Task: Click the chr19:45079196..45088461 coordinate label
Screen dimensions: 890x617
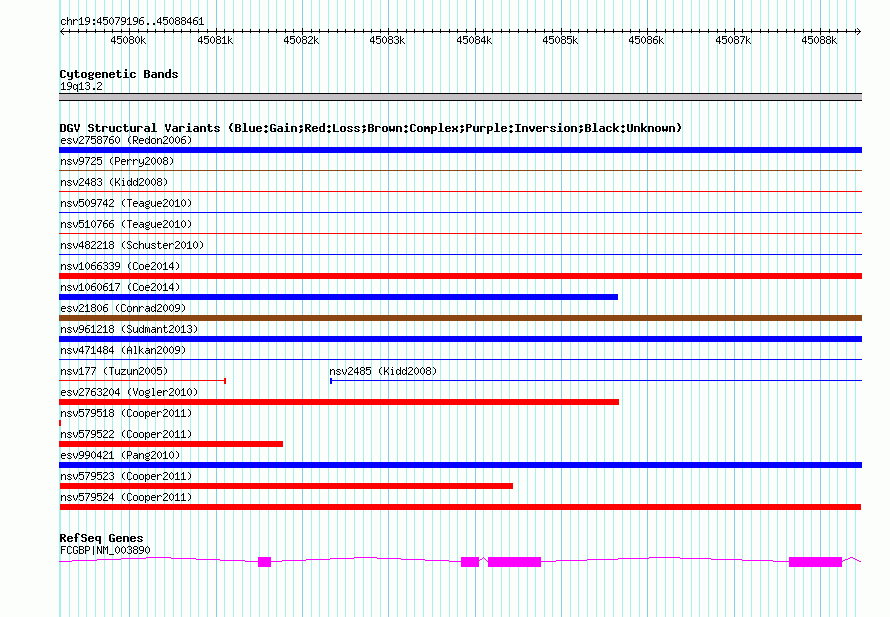Action: [132, 22]
